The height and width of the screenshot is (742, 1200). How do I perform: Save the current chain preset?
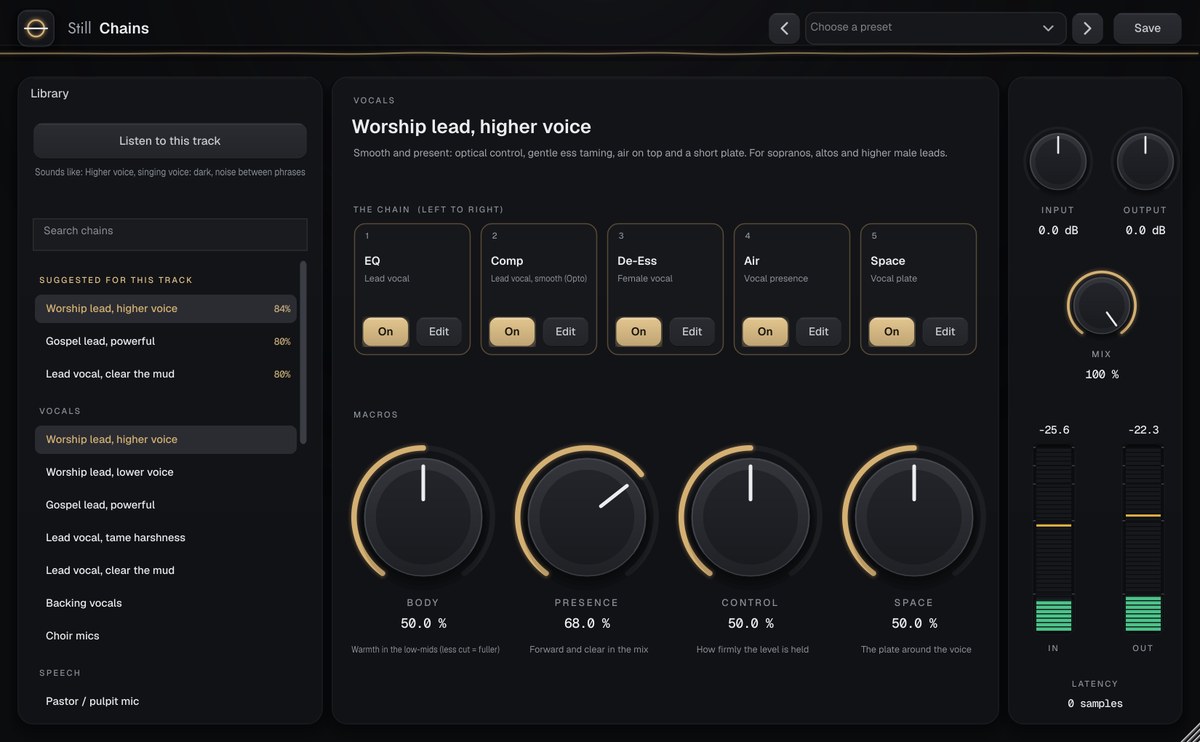click(x=1148, y=28)
